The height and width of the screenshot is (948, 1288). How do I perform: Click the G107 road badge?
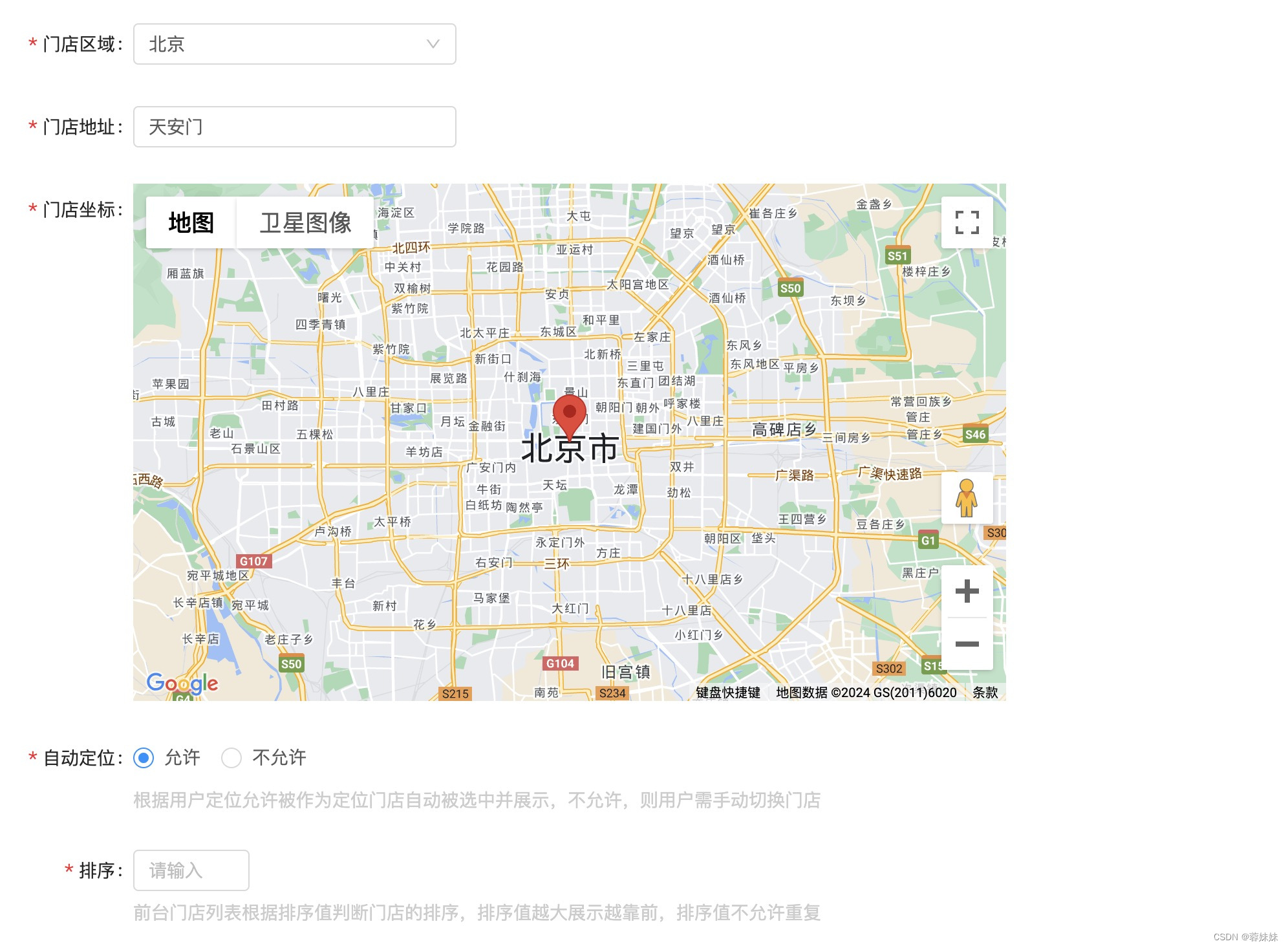253,561
